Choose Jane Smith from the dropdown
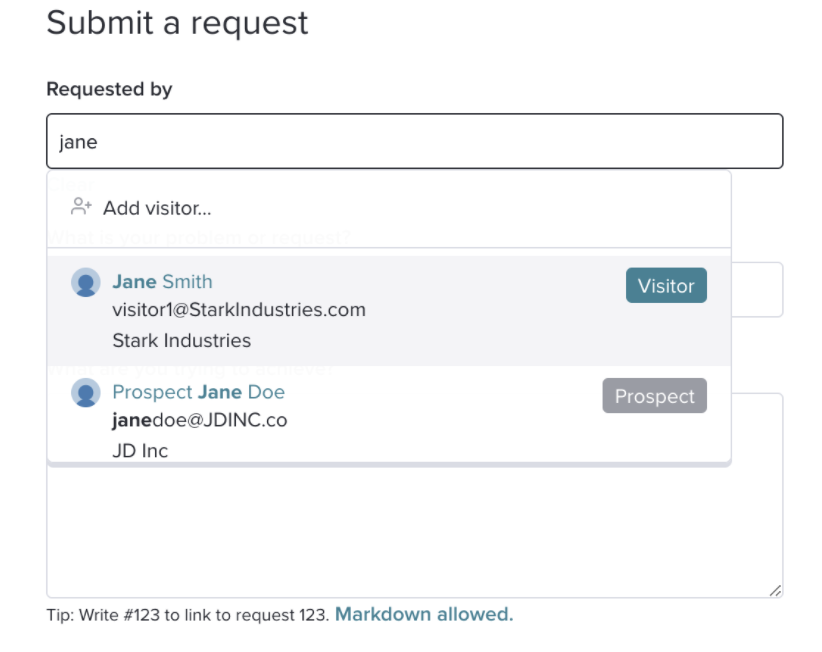822x652 pixels. pos(389,311)
